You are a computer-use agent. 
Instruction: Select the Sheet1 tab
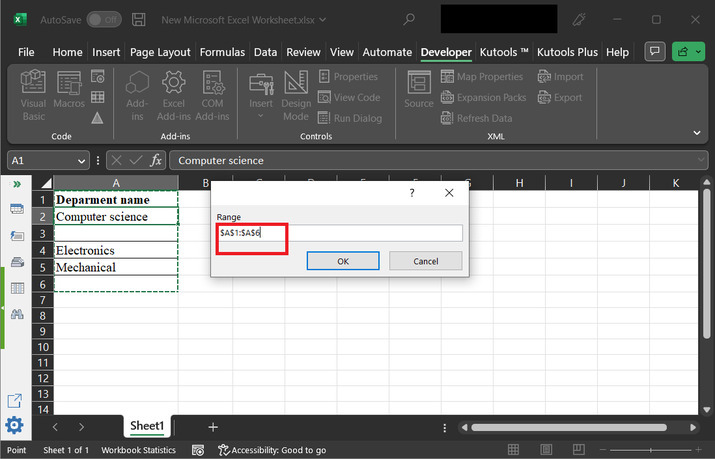[x=147, y=426]
